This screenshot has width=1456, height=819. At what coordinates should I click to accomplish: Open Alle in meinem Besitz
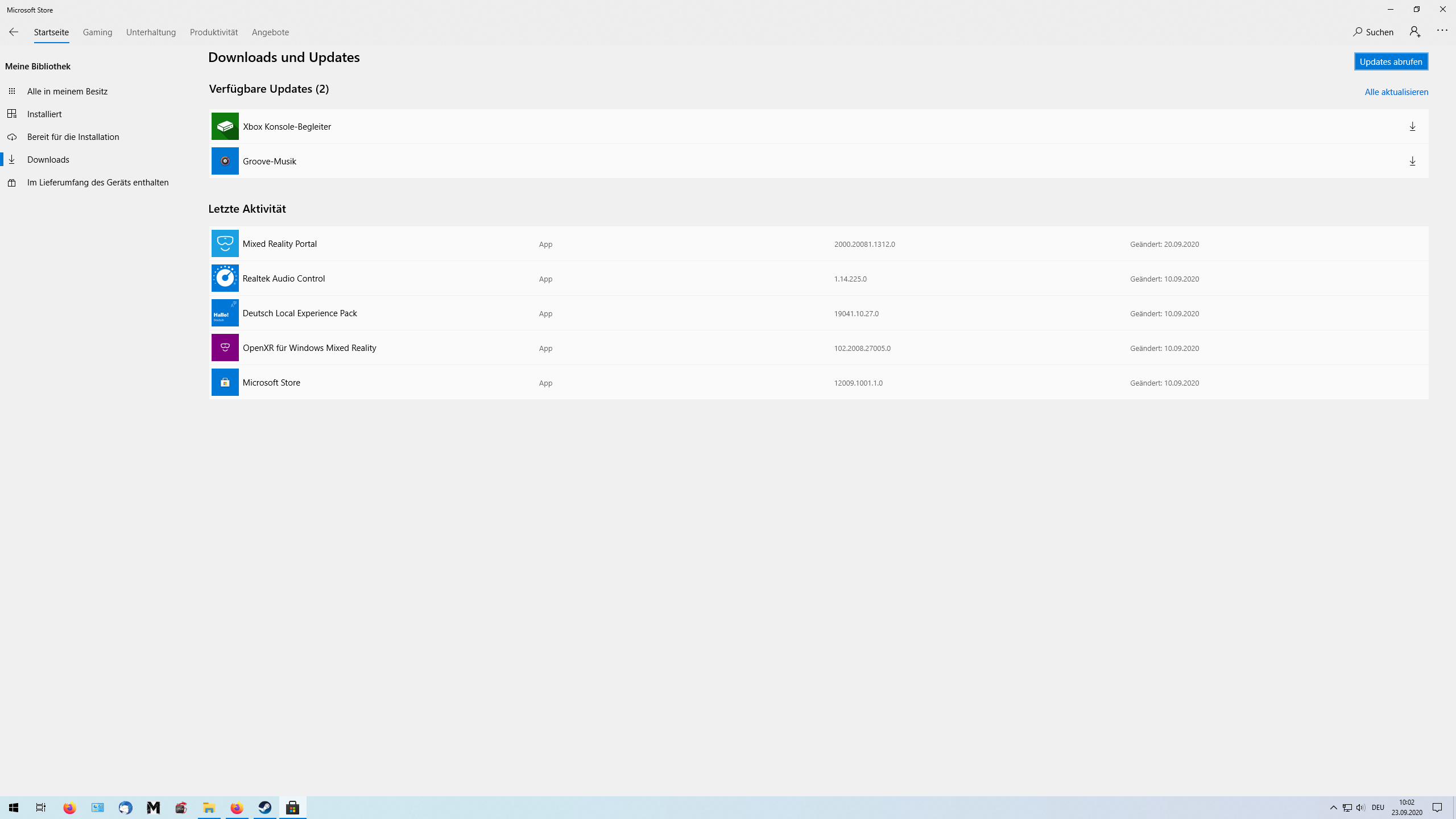click(67, 91)
